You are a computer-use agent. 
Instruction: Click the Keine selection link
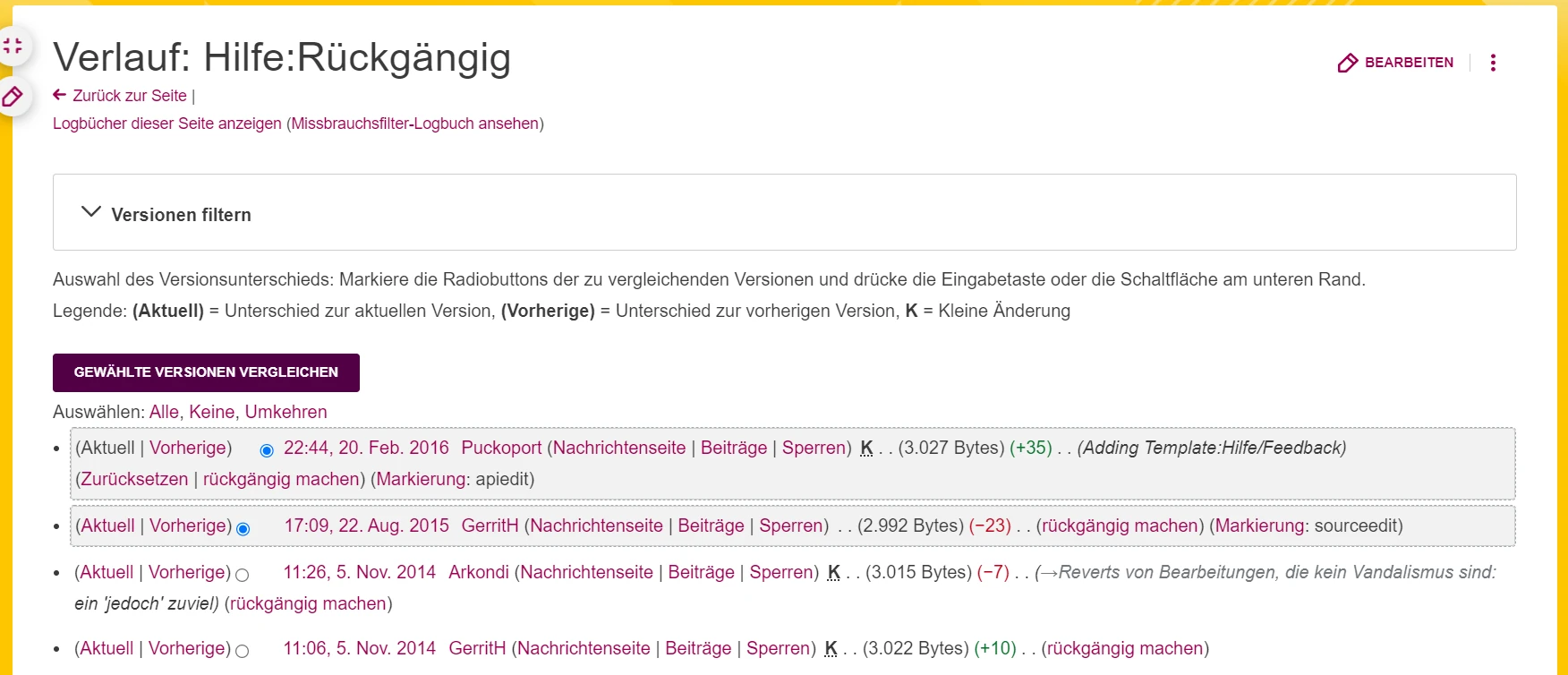[x=211, y=412]
